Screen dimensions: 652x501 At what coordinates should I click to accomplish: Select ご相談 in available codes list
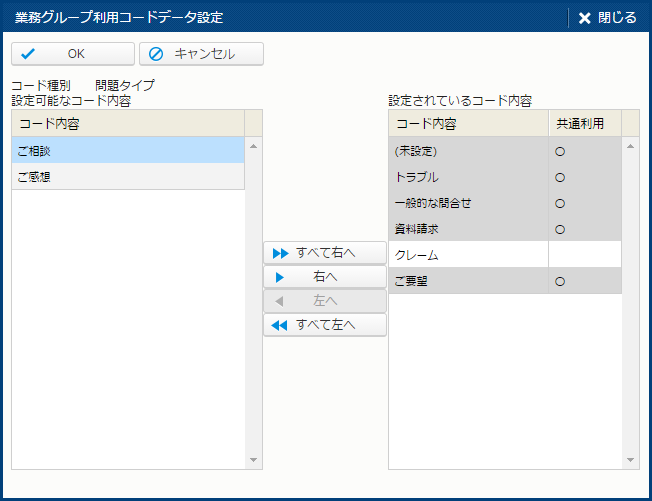(128, 150)
